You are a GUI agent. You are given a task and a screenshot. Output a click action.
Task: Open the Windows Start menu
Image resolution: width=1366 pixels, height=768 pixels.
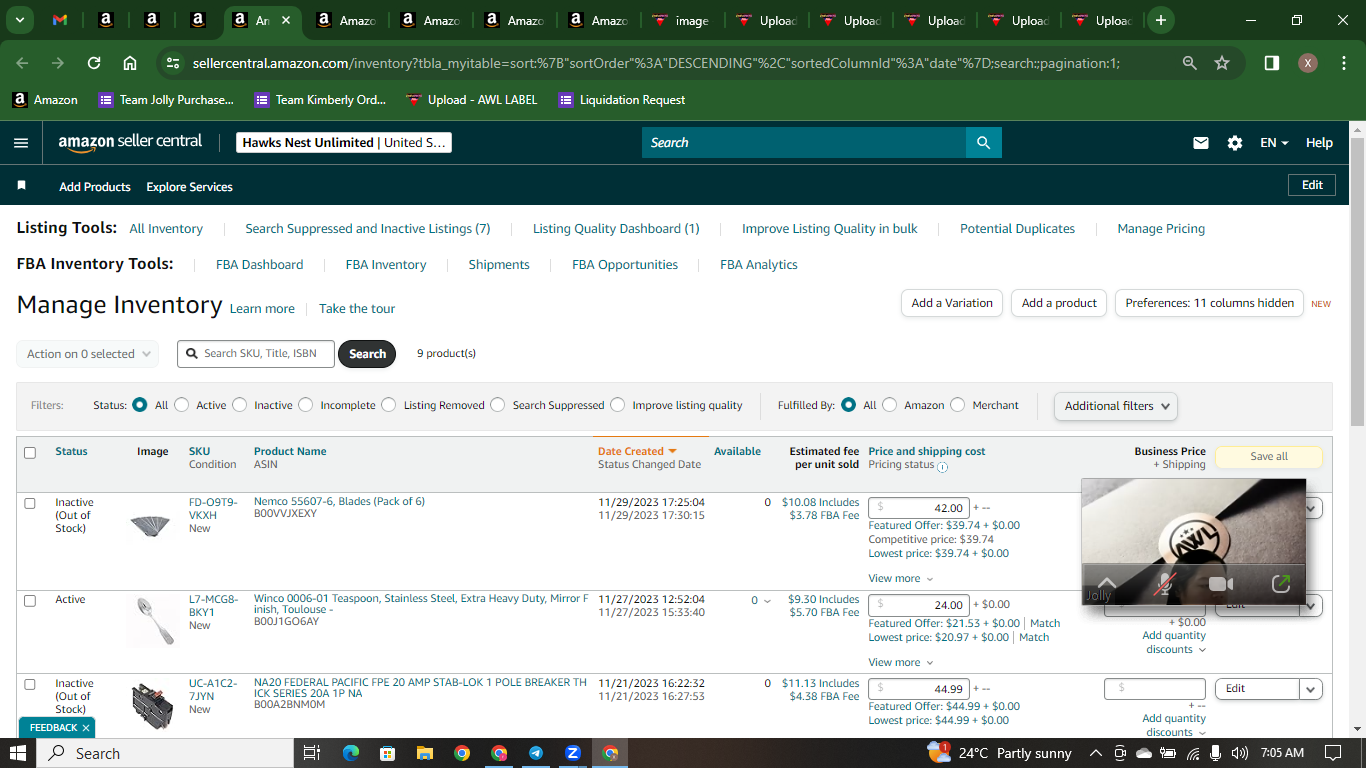(x=18, y=753)
